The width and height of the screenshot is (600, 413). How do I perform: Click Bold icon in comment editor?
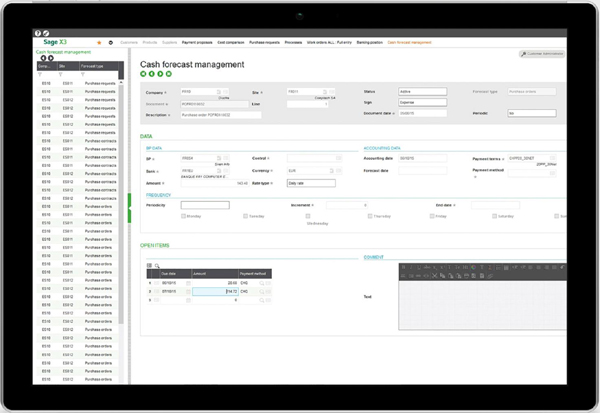tap(403, 267)
